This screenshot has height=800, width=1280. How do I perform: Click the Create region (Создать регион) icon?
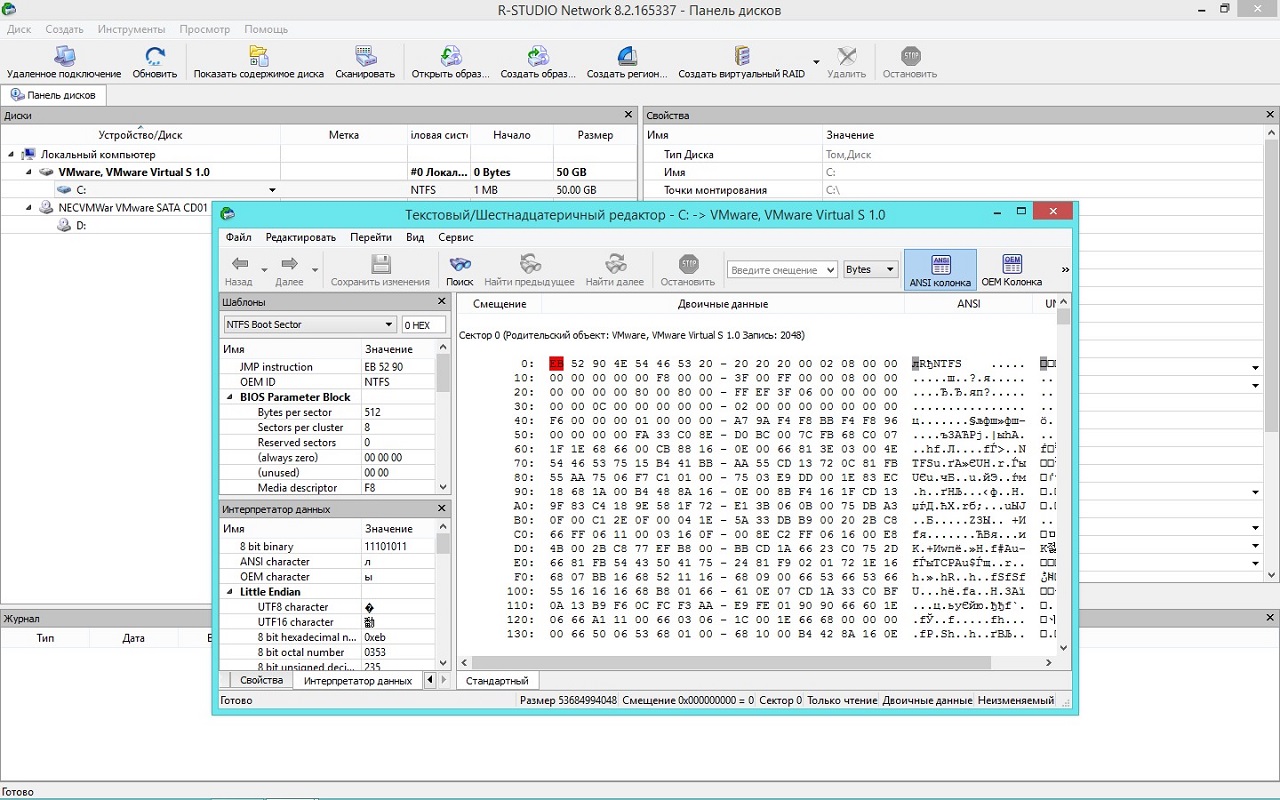tap(626, 57)
